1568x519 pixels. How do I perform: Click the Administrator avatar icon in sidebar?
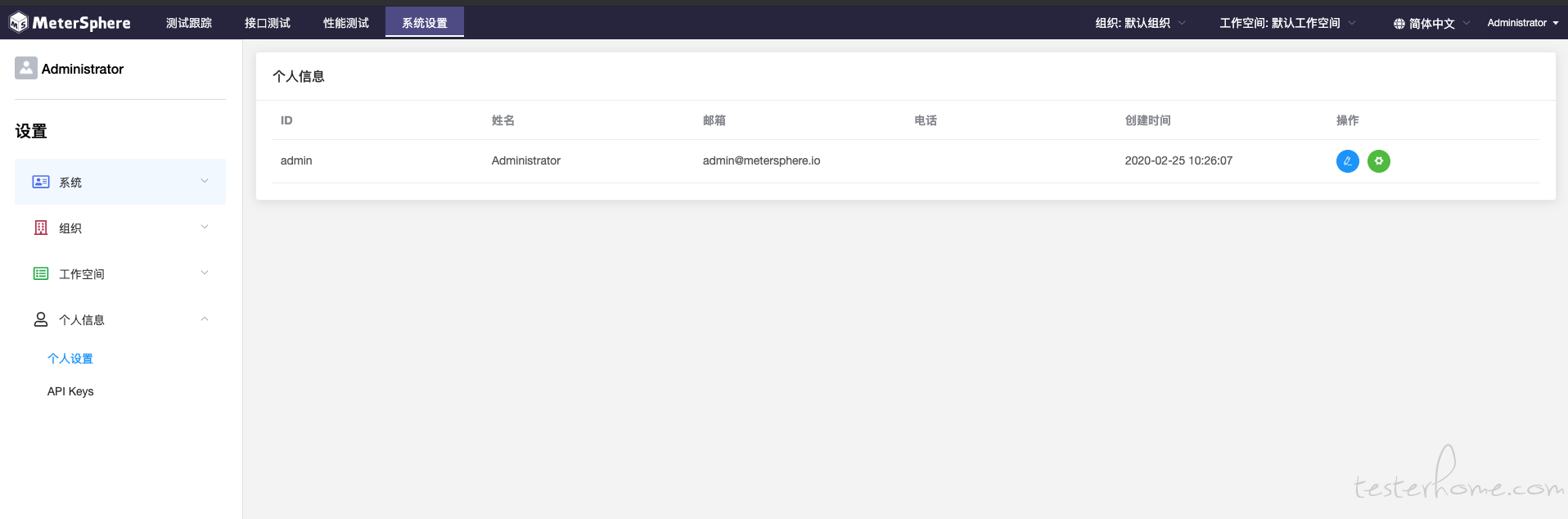click(x=26, y=68)
